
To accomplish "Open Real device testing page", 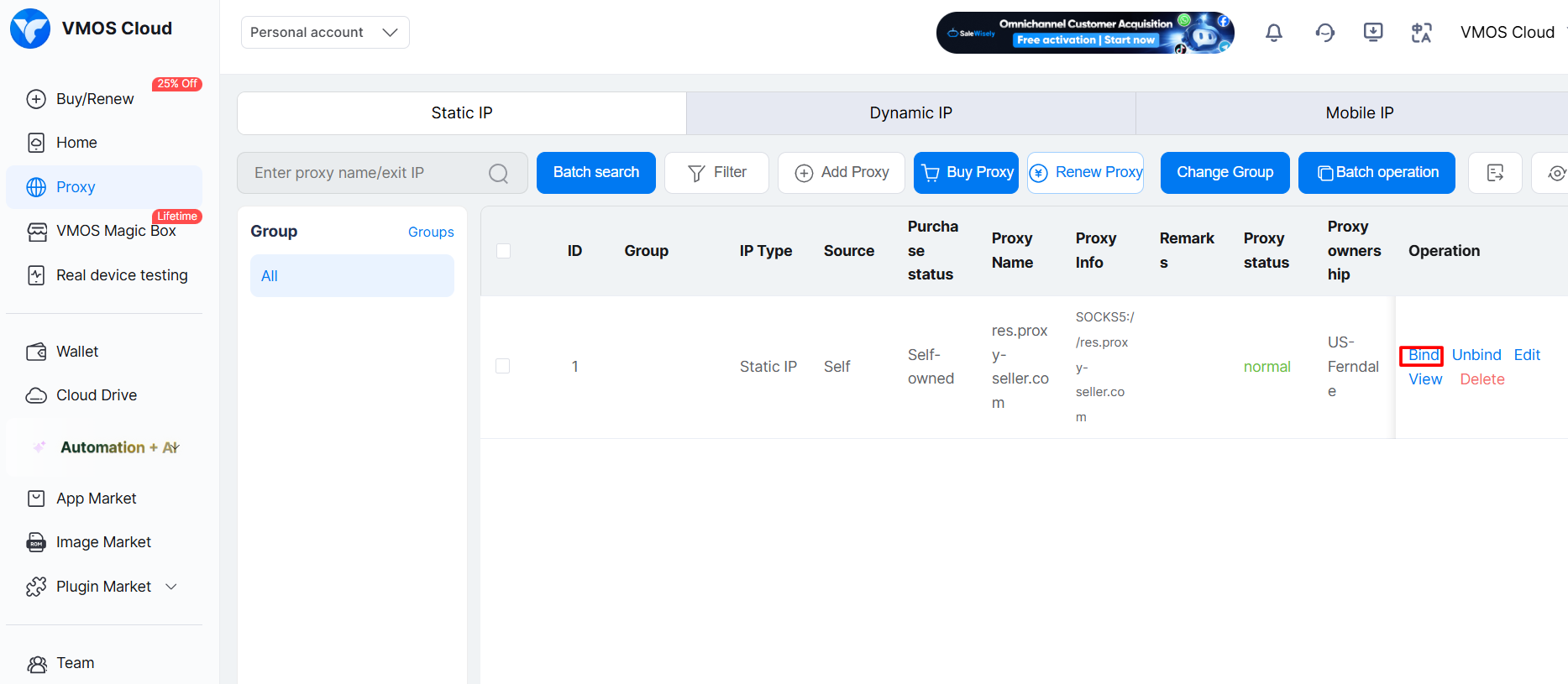I will [104, 275].
